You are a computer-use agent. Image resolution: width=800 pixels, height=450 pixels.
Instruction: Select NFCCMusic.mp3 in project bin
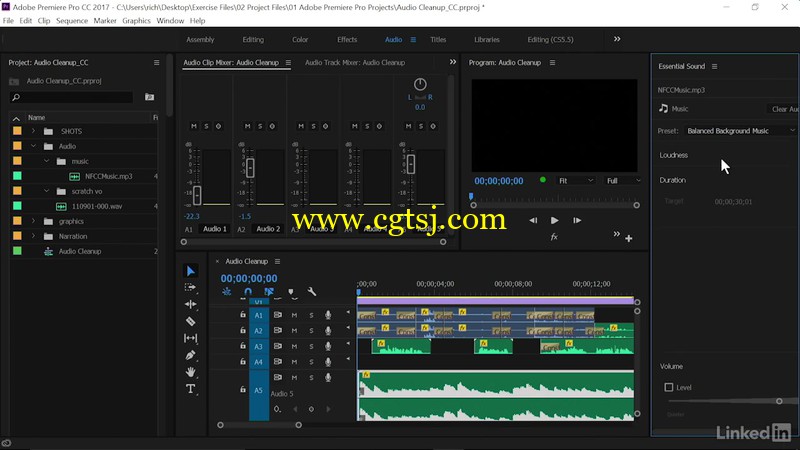(x=108, y=177)
